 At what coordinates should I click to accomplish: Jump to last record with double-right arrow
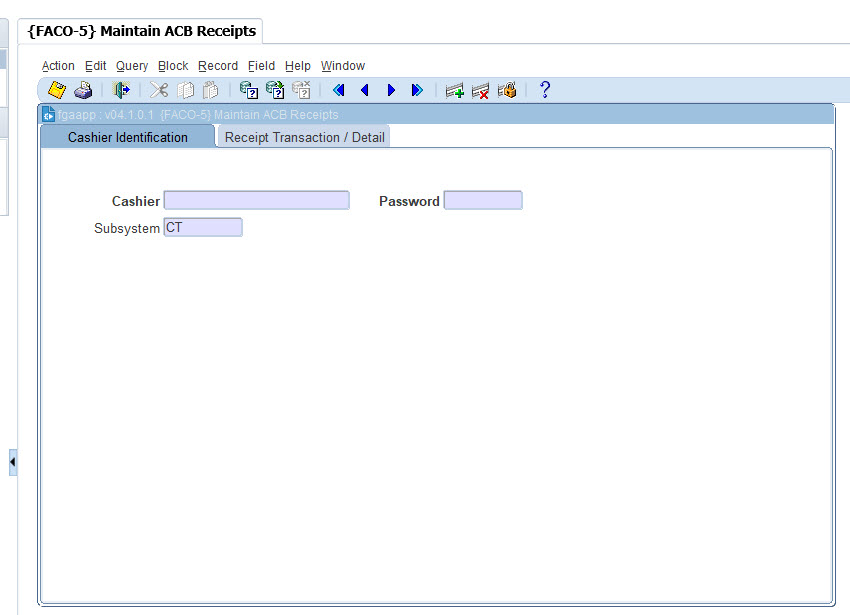click(417, 90)
